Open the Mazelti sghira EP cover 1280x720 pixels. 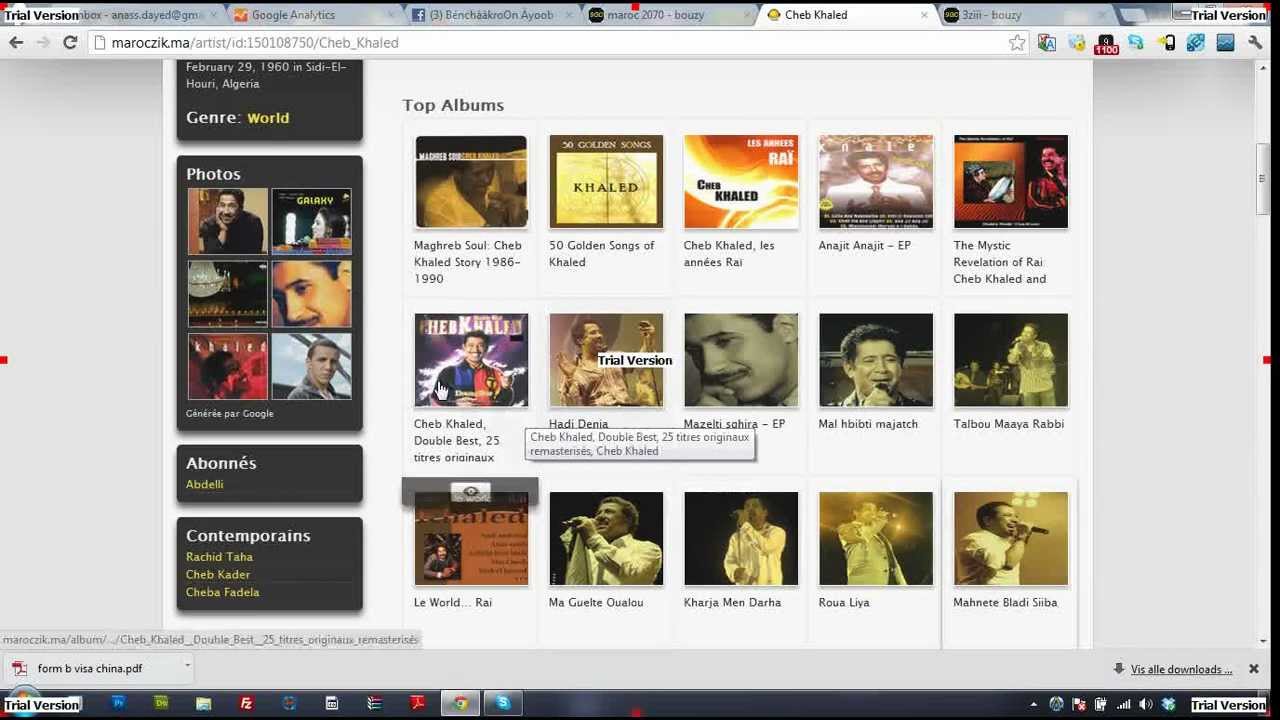(x=741, y=360)
